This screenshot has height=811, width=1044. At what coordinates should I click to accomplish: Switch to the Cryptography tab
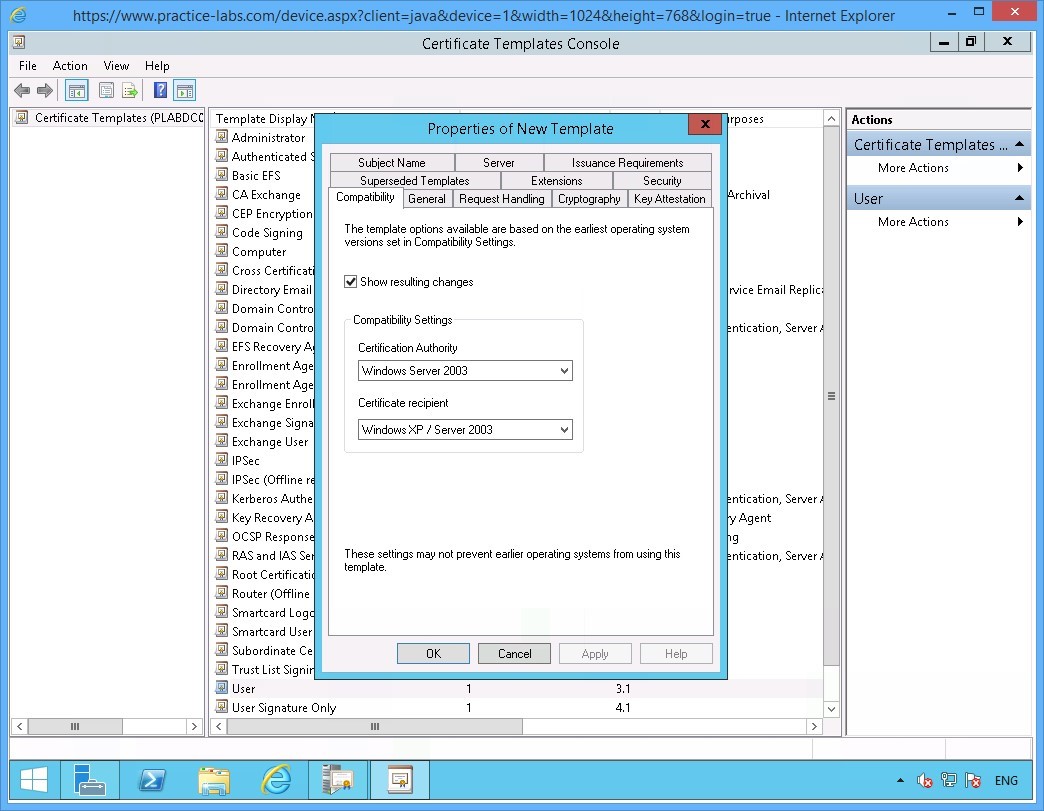point(589,198)
